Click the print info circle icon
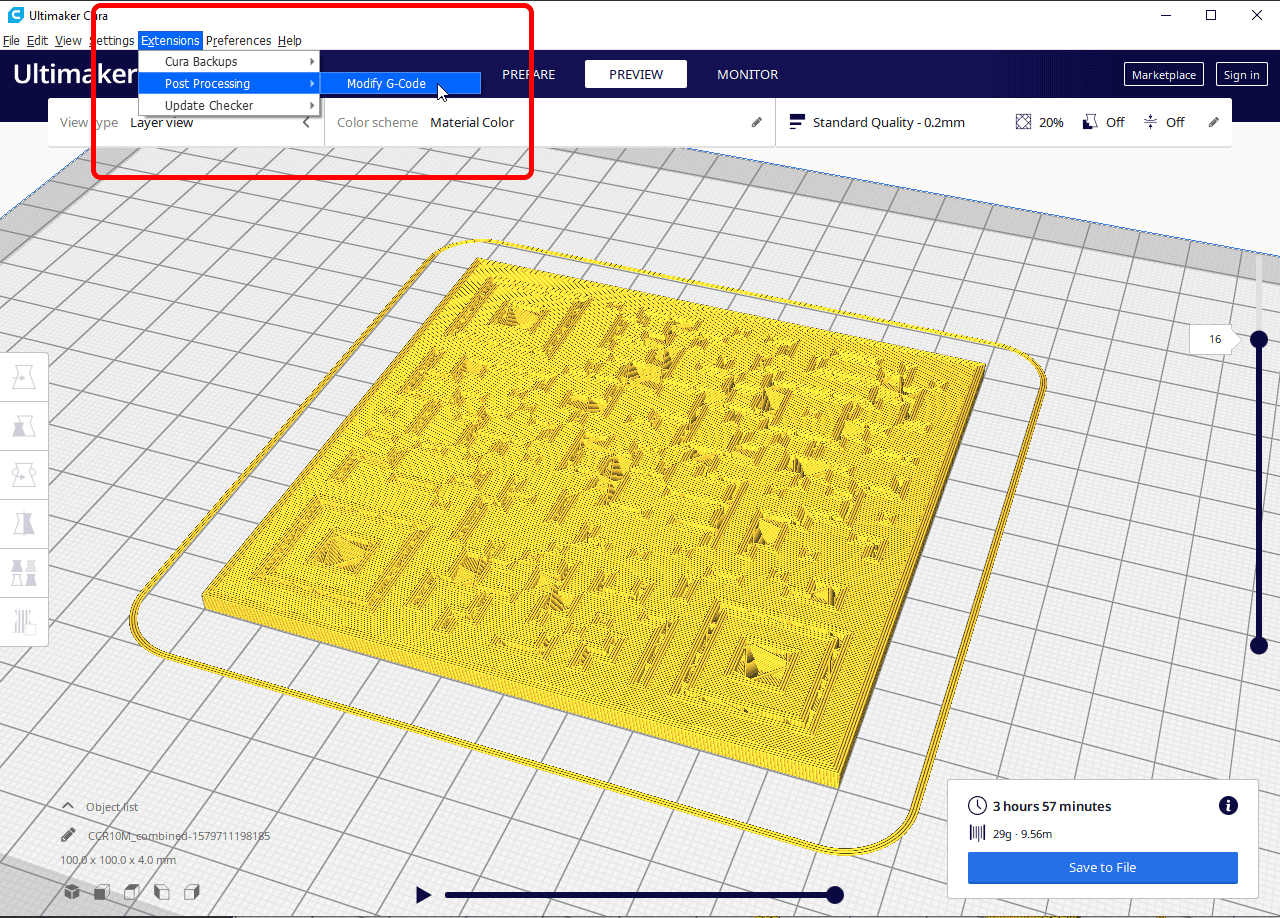The image size is (1280, 918). tap(1229, 806)
